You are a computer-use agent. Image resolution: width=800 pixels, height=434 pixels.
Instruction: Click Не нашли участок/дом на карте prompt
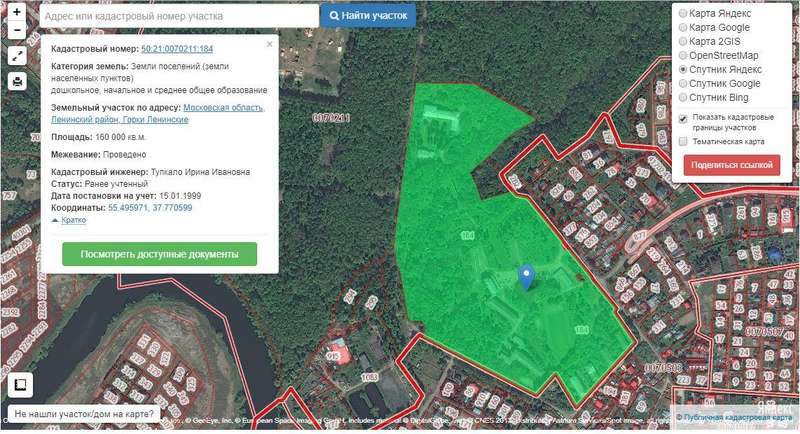(84, 414)
